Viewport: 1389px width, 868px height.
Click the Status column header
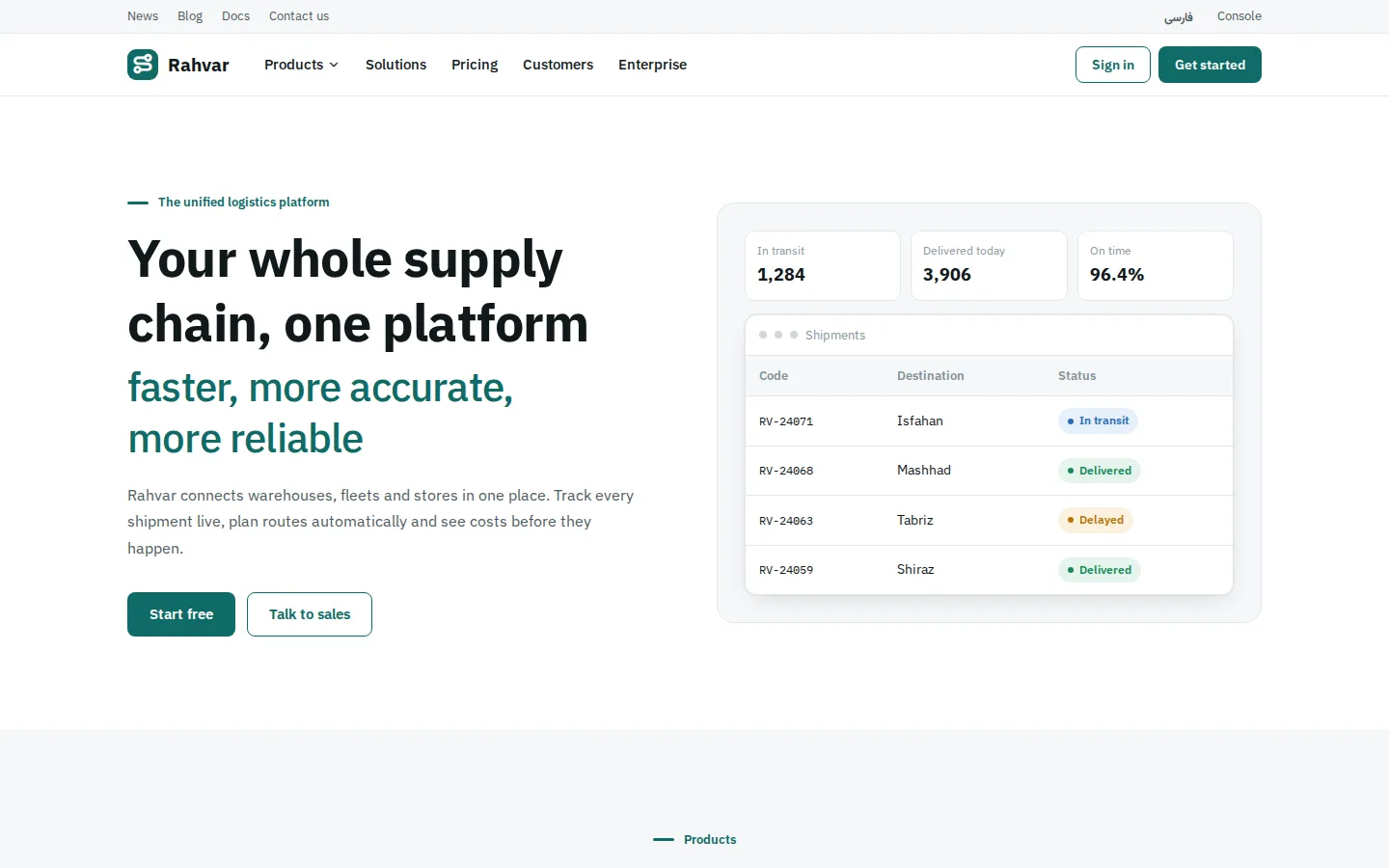click(1076, 376)
